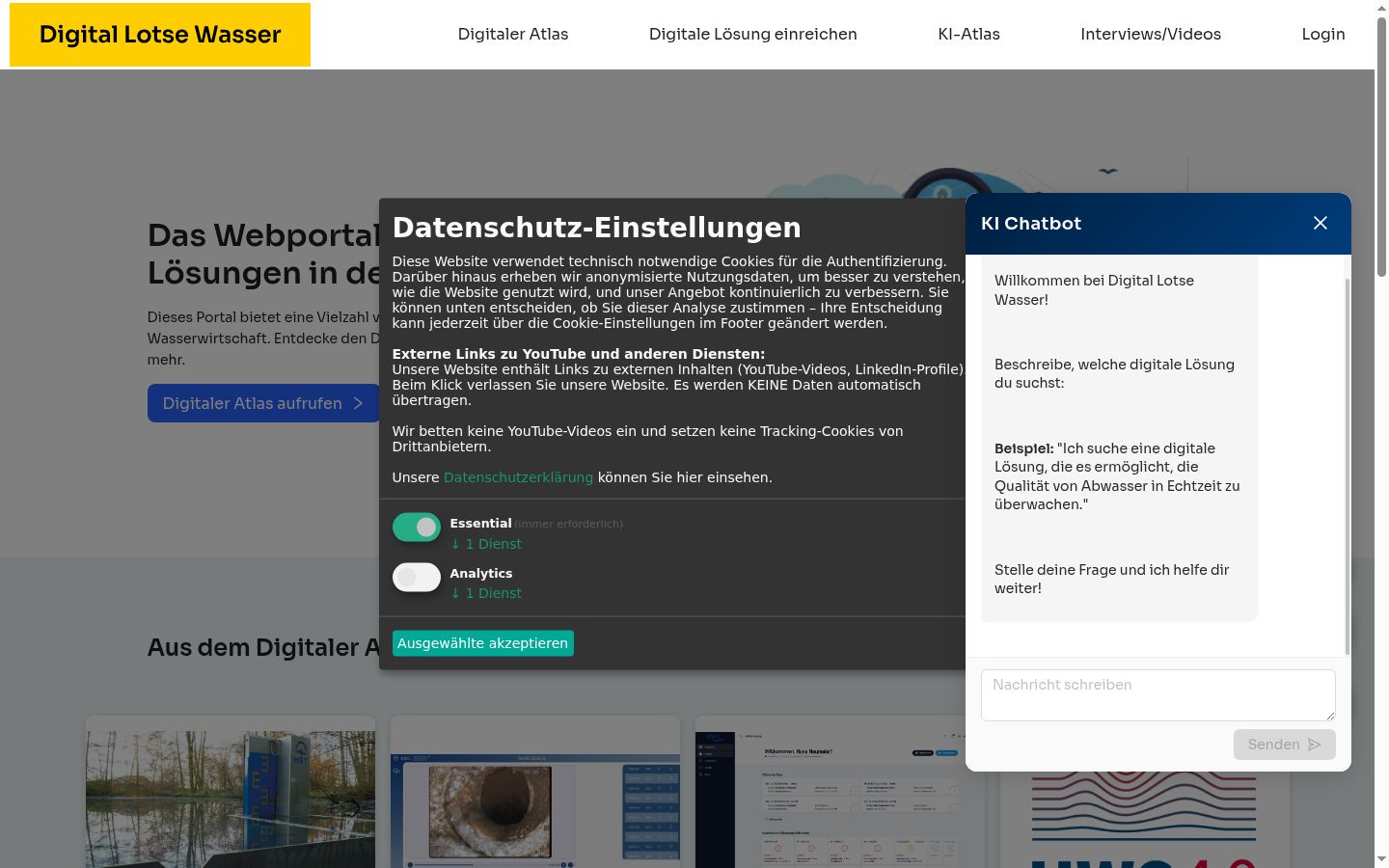Click the Essential label text
Image resolution: width=1389 pixels, height=868 pixels.
coord(480,523)
